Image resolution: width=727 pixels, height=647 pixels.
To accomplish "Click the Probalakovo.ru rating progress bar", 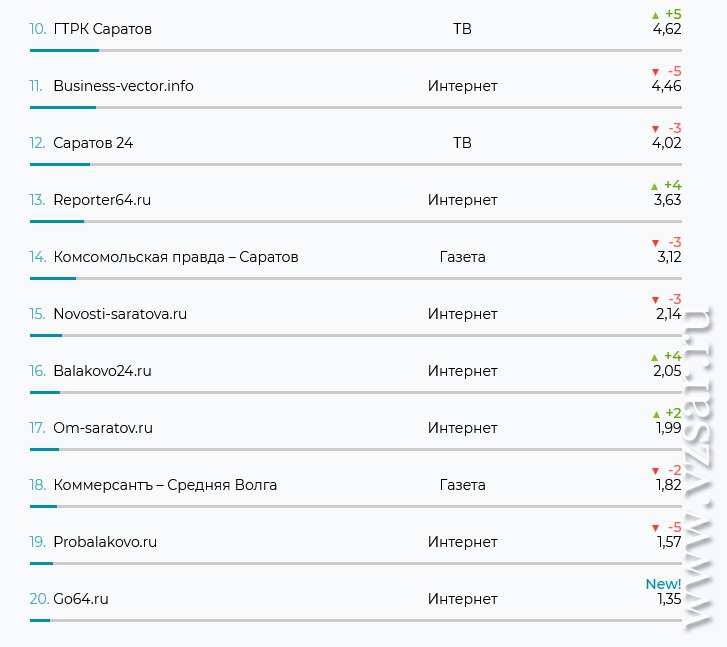I will 356,563.
